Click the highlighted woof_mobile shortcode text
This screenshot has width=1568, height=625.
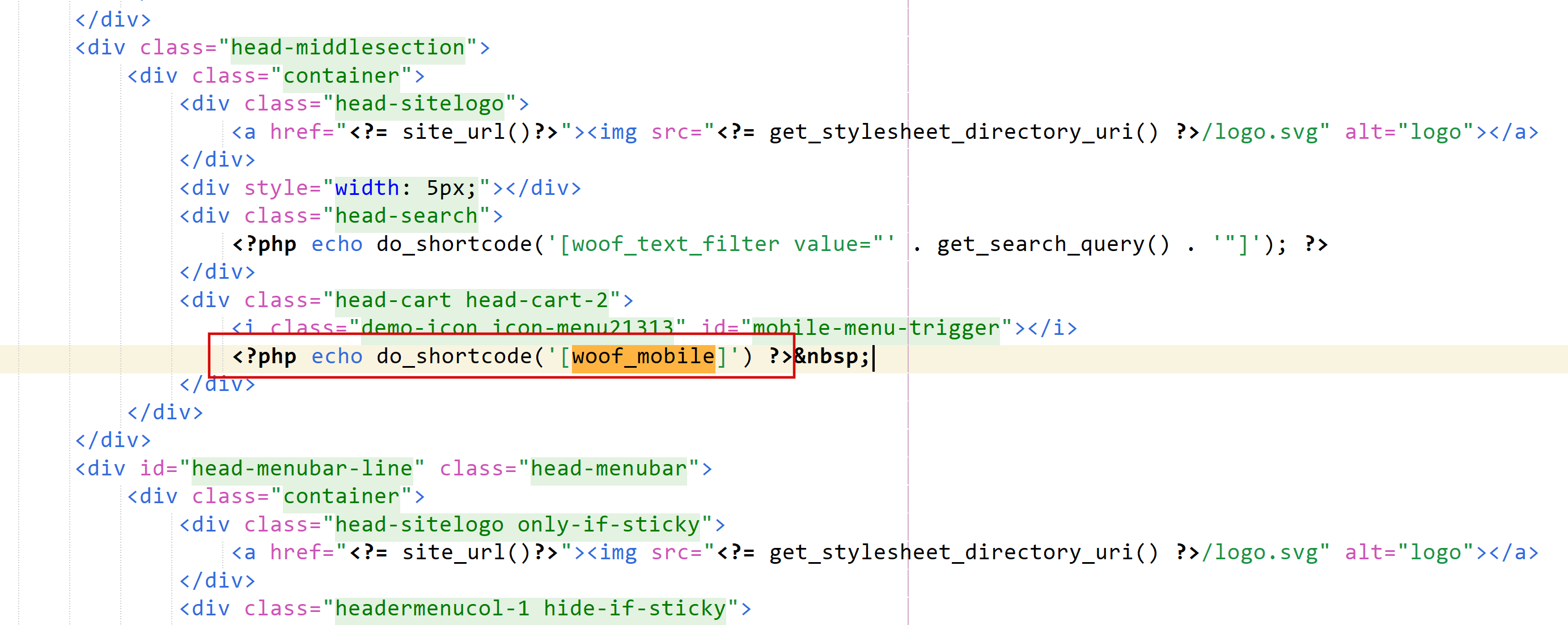[643, 356]
